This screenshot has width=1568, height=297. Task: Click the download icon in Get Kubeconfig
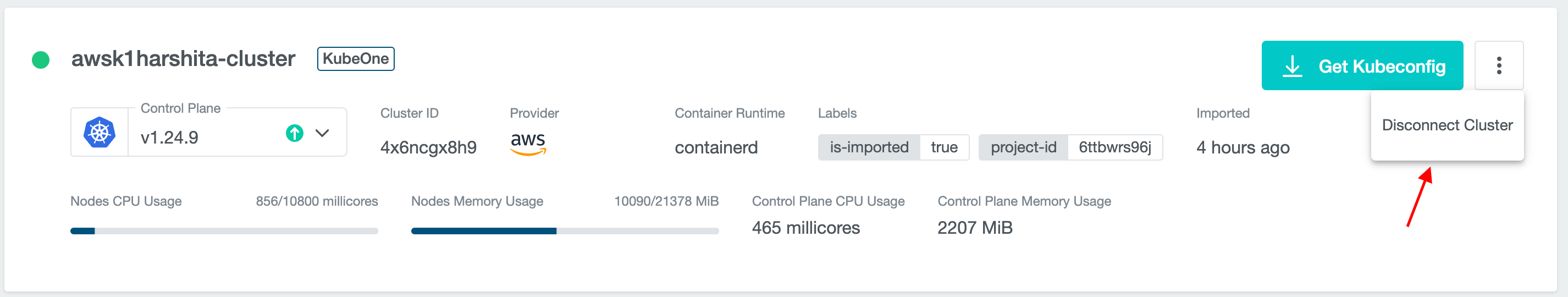pos(1291,66)
